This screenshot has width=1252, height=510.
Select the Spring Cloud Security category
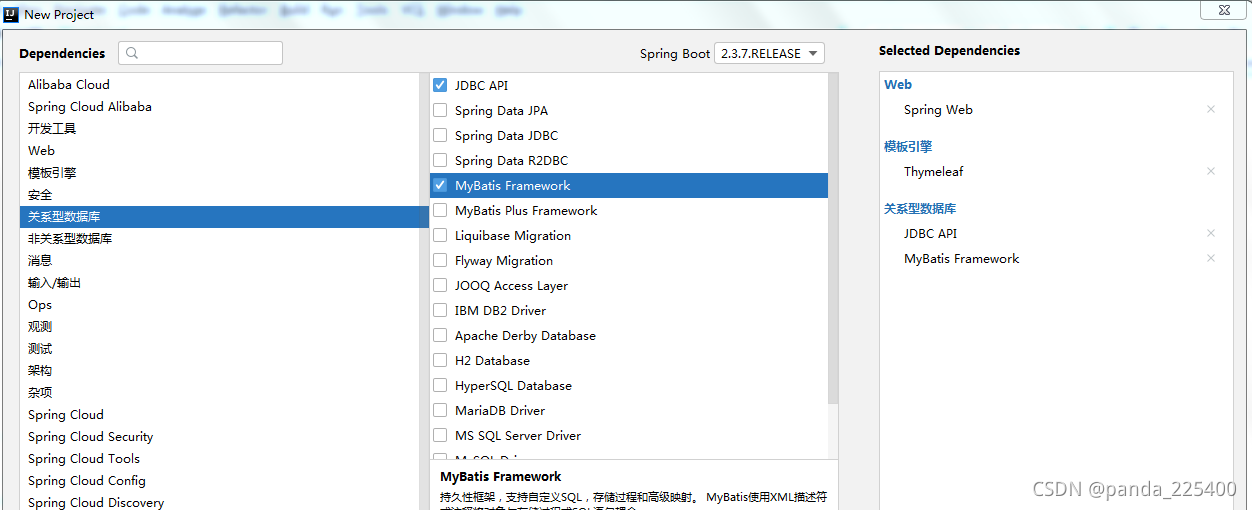pyautogui.click(x=224, y=437)
